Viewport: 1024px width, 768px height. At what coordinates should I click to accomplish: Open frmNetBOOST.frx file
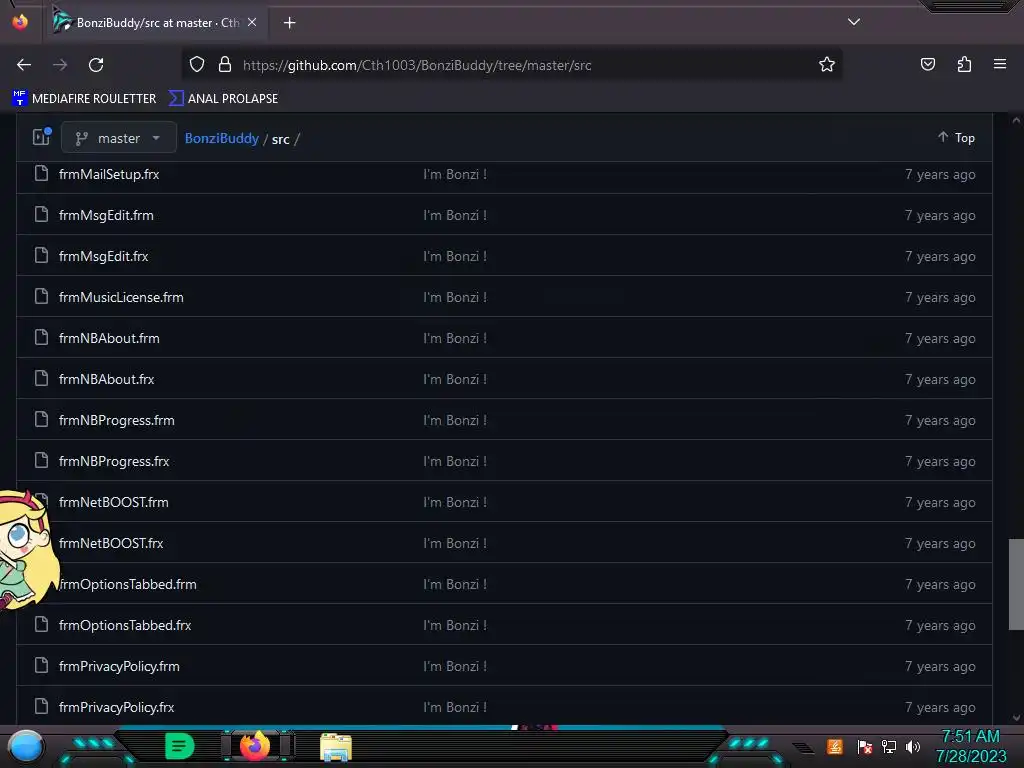point(111,543)
